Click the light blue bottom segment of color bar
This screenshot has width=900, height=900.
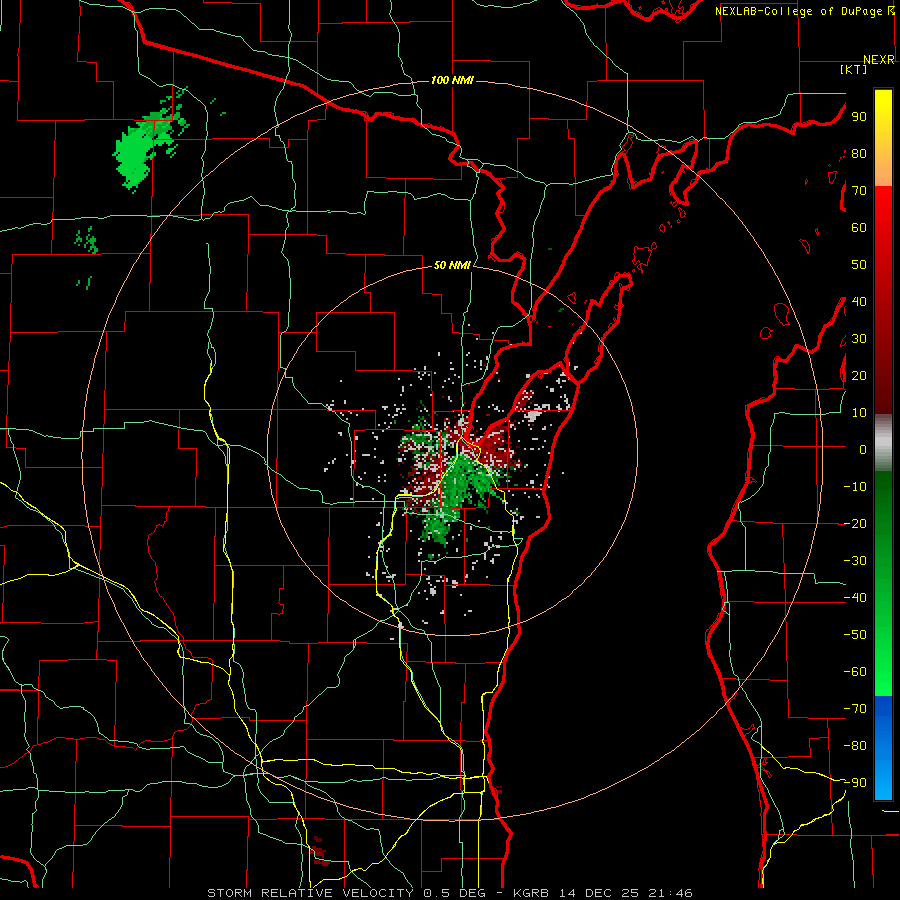tap(883, 781)
